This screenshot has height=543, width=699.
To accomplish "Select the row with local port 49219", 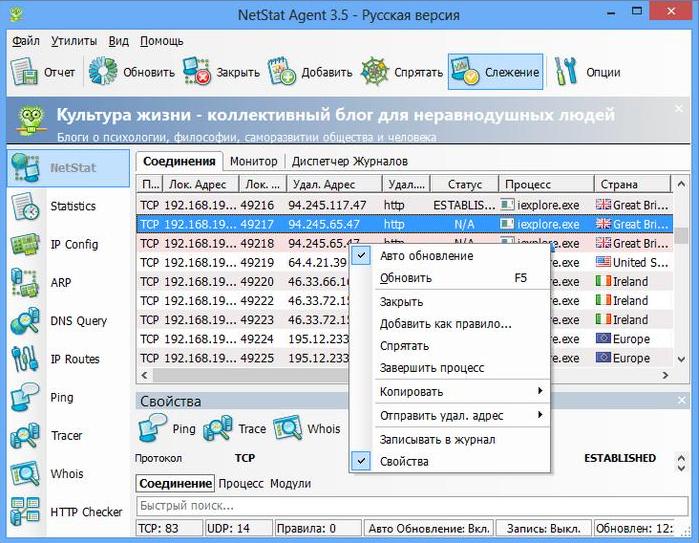I will click(404, 263).
